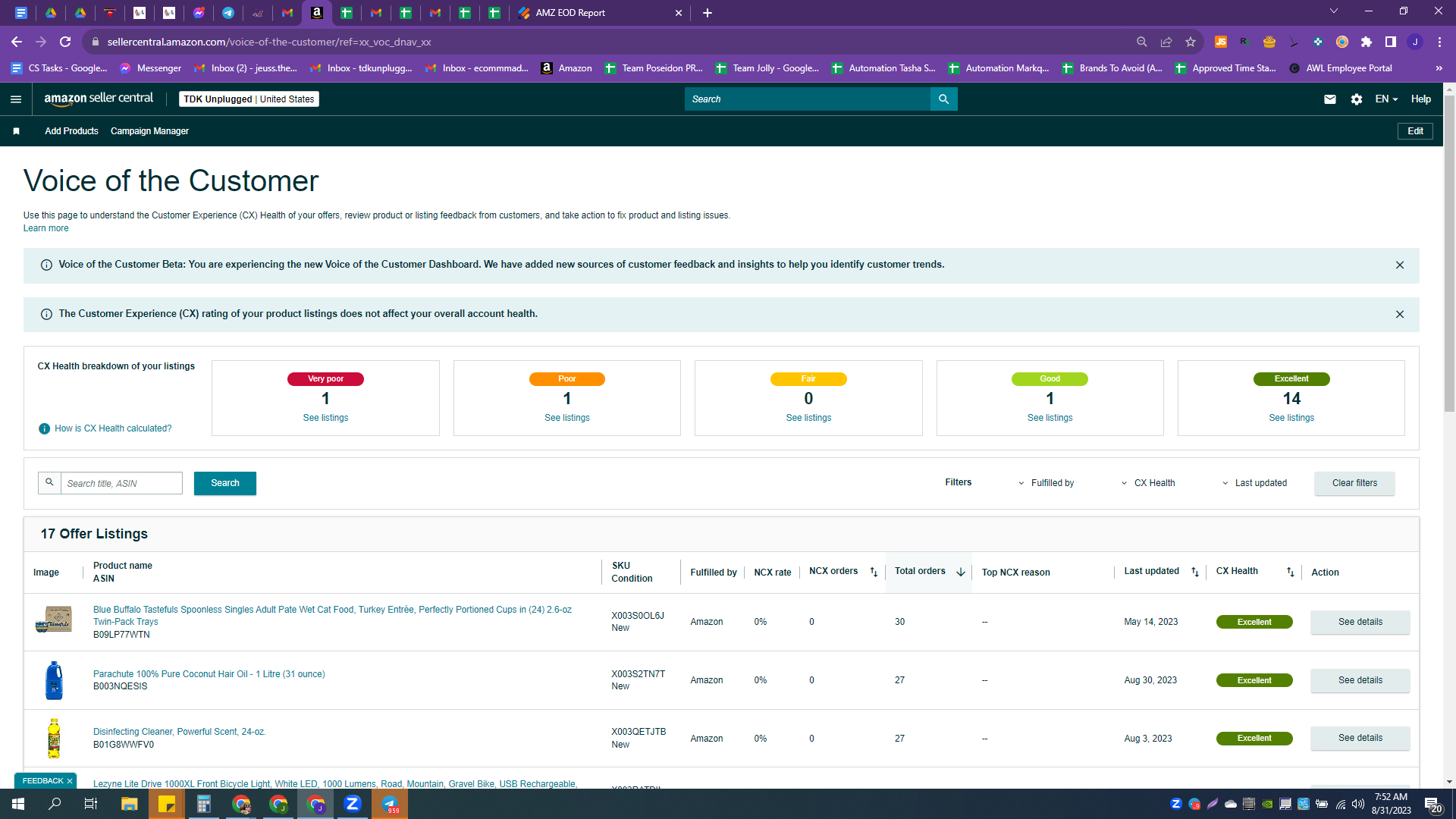Click the browser address bar URL

point(269,42)
